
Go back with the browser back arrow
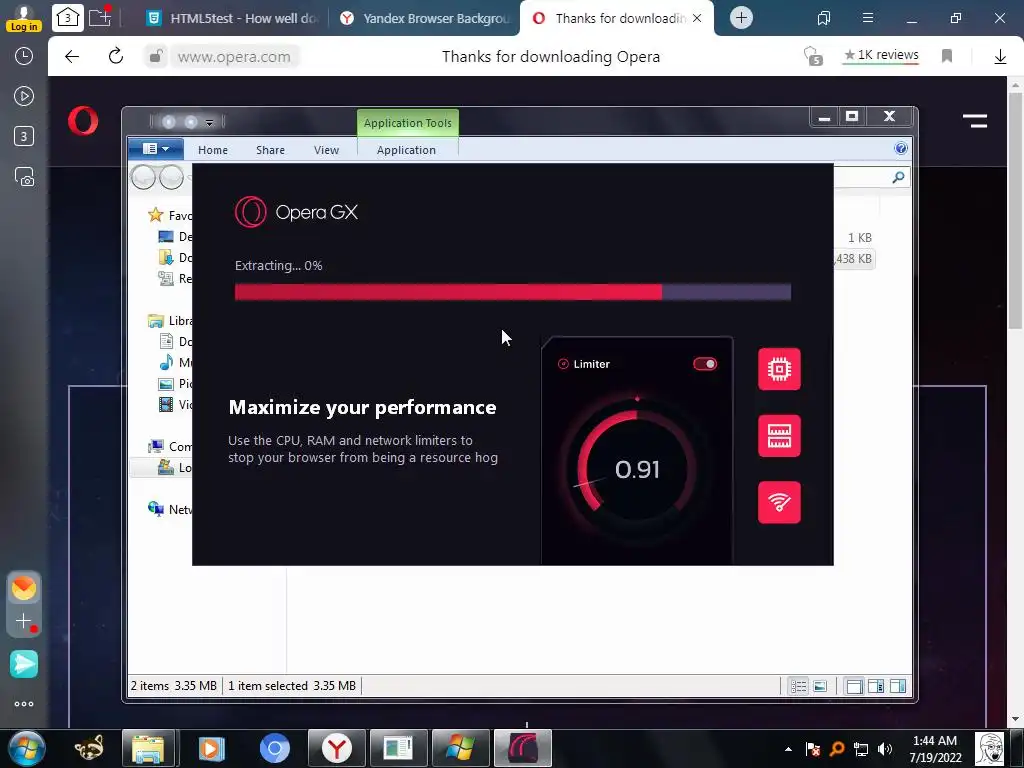tap(72, 56)
